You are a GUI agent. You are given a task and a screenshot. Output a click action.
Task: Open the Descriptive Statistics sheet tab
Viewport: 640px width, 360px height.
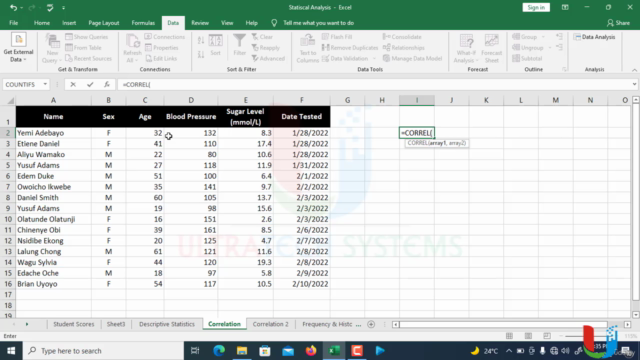click(167, 324)
